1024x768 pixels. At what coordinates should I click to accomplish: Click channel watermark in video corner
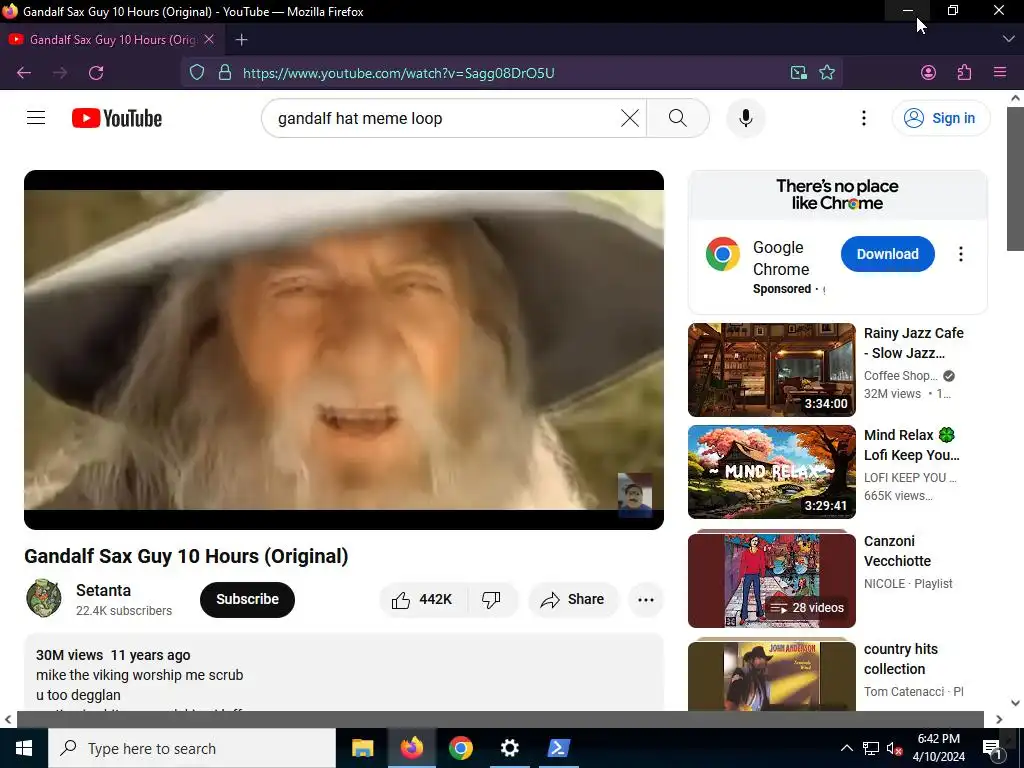635,494
